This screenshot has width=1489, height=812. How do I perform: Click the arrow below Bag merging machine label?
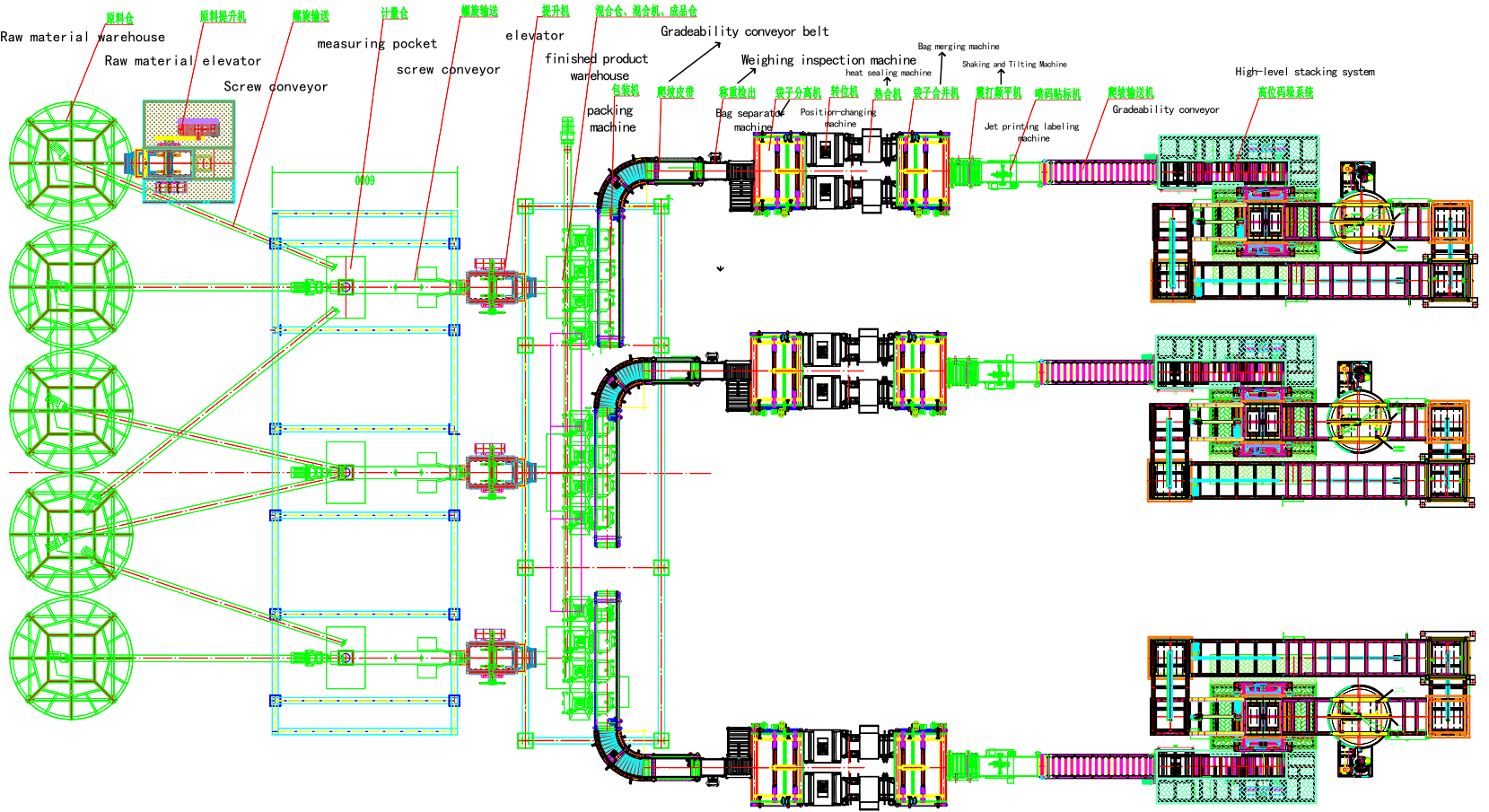(942, 67)
